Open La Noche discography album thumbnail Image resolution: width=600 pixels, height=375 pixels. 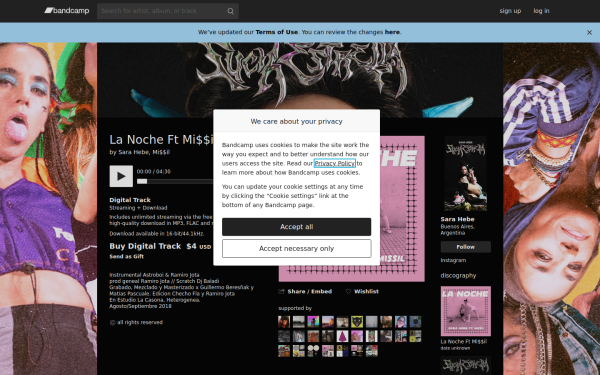point(465,311)
